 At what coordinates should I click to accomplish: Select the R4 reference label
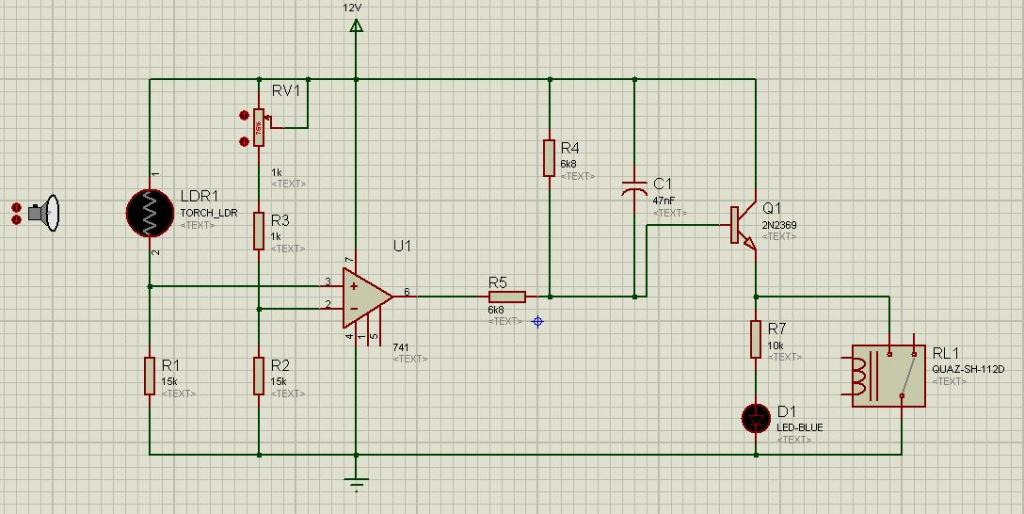pyautogui.click(x=571, y=148)
